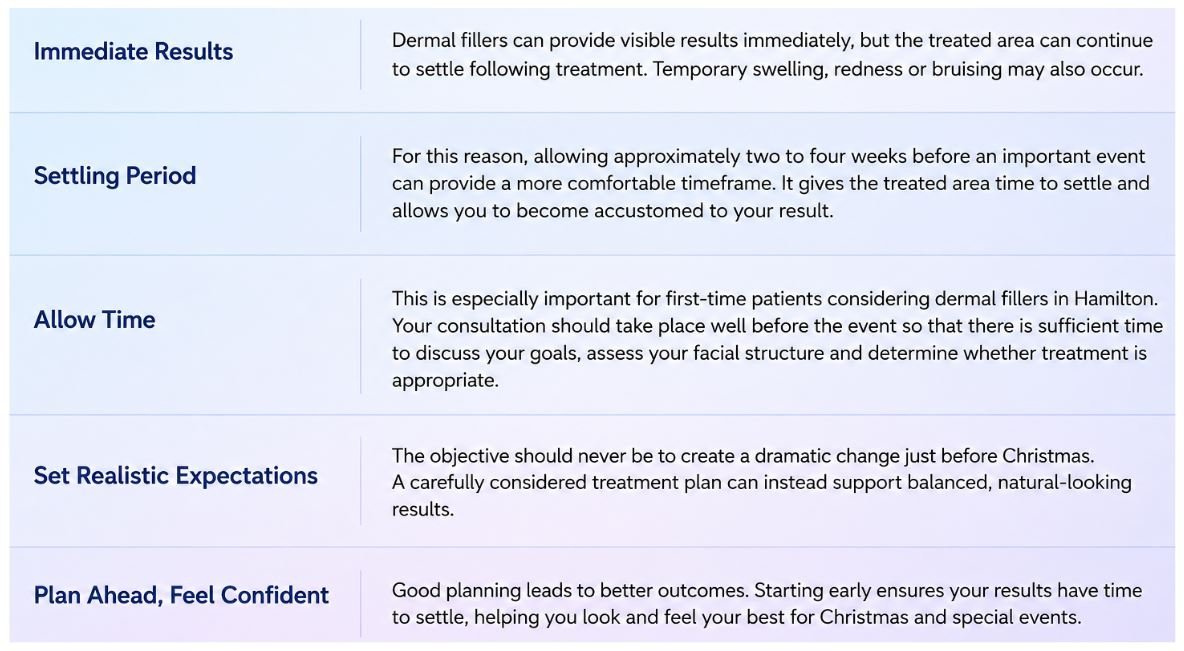Screen dimensions: 1184x651
Task: Select the Settling Period heading
Action: (x=115, y=175)
